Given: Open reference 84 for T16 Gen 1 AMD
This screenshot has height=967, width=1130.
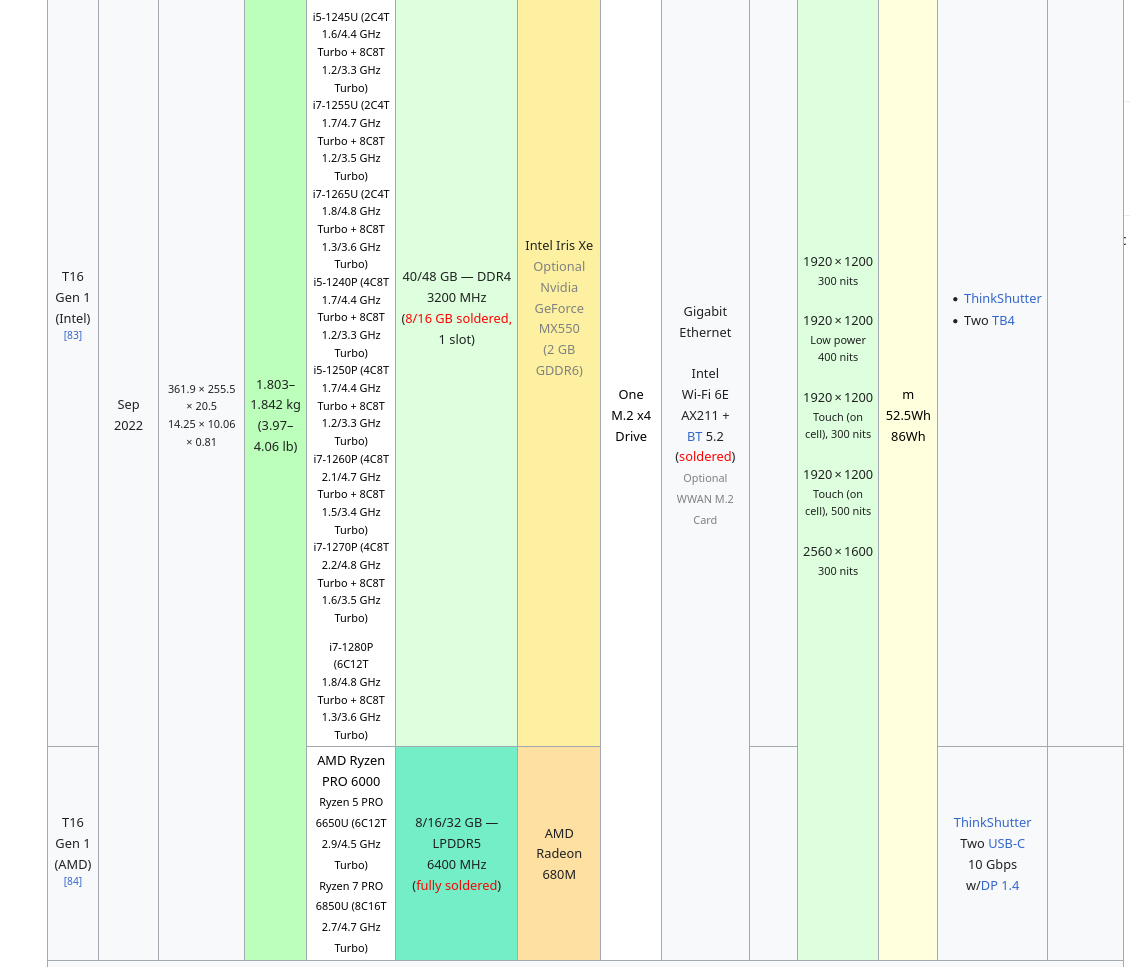Looking at the screenshot, I should (x=73, y=881).
